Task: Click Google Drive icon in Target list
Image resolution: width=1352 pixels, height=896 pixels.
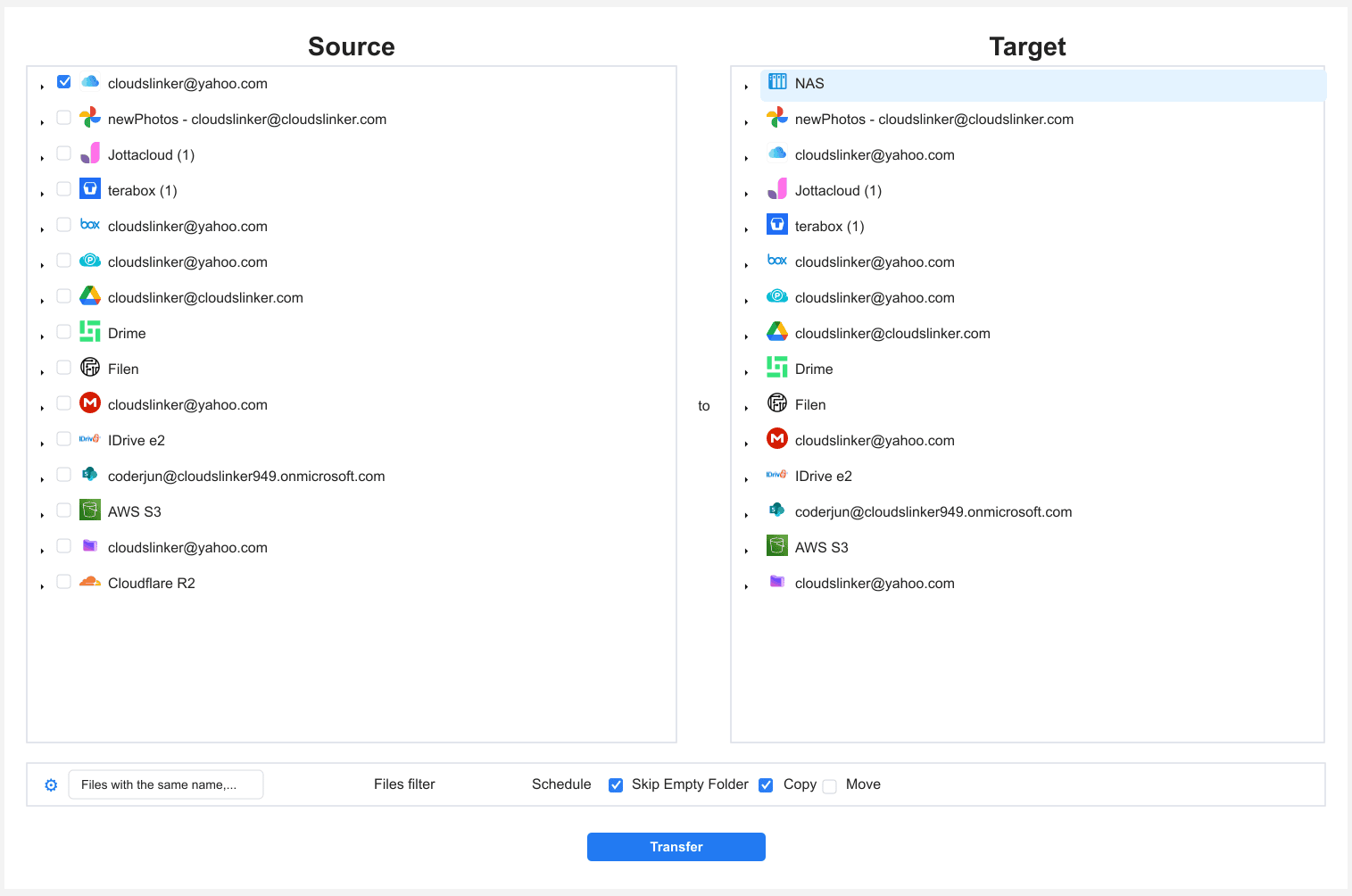Action: tap(777, 331)
